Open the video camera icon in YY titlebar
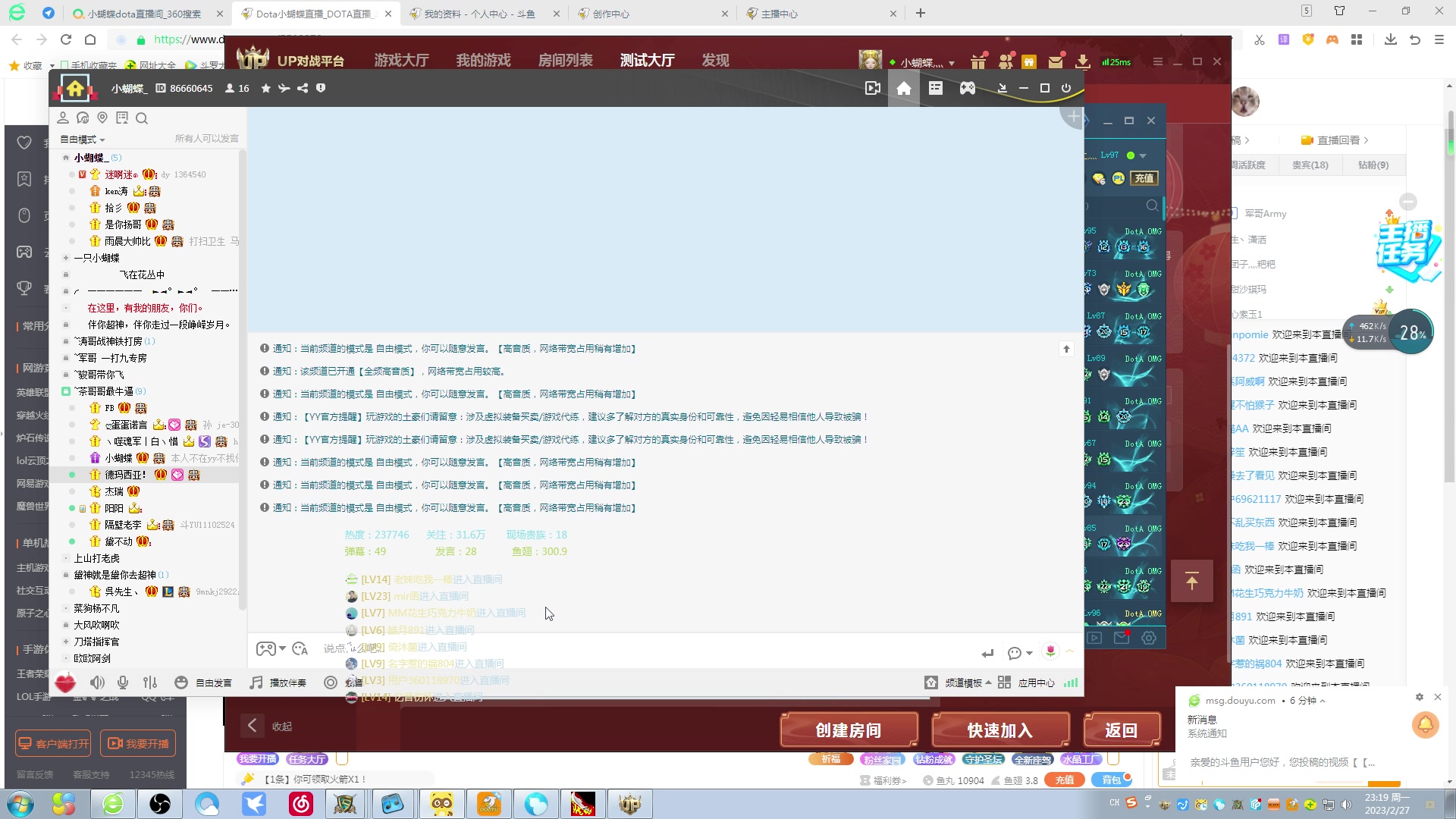Viewport: 1456px width, 819px height. point(873,89)
